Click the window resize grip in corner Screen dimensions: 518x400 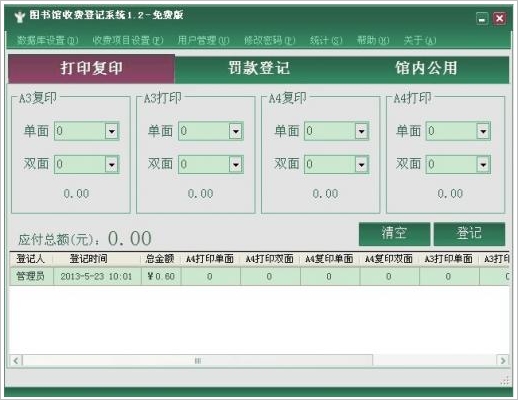505,380
